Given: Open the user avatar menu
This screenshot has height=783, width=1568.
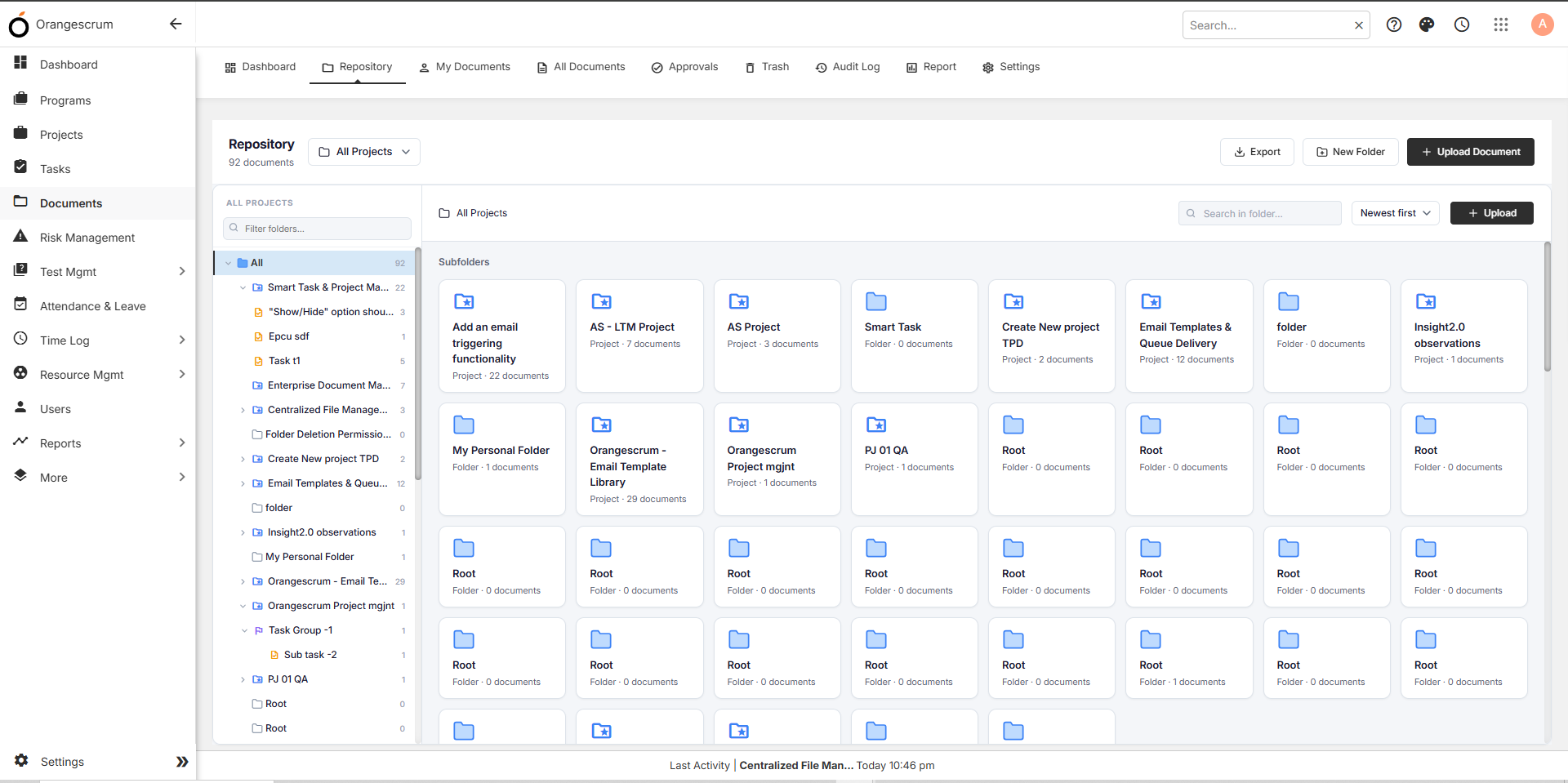Looking at the screenshot, I should 1542,24.
